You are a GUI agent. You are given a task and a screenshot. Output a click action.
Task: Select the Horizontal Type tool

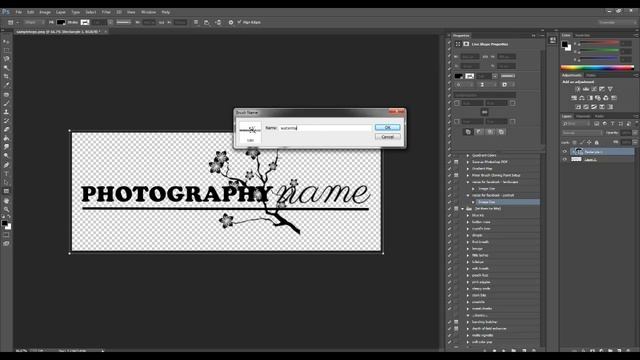[6, 174]
